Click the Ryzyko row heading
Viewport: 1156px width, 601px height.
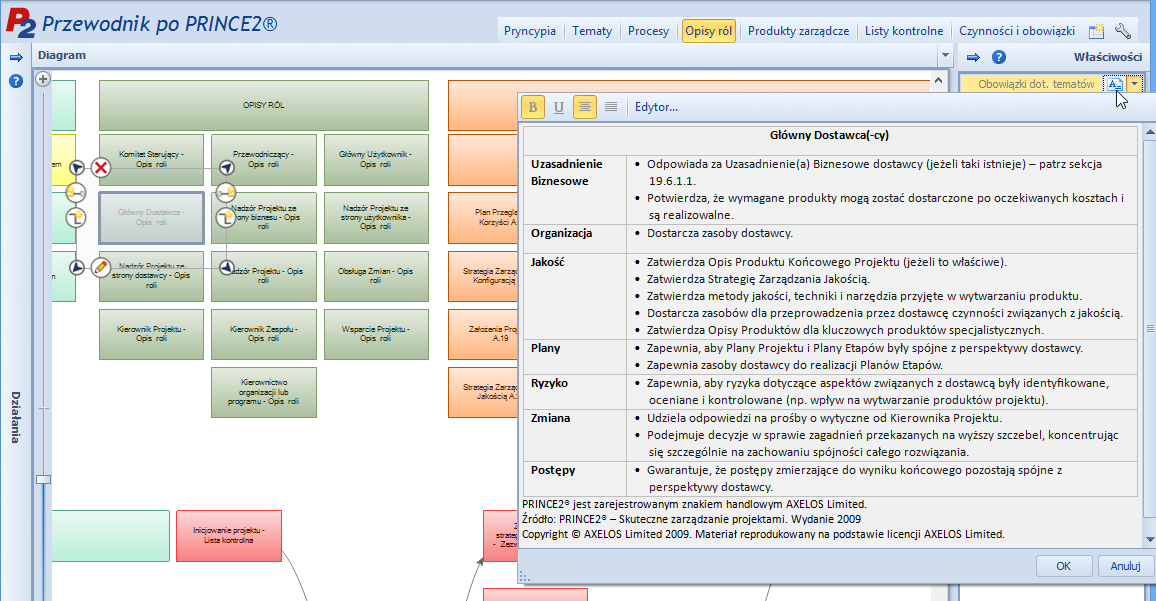(549, 383)
